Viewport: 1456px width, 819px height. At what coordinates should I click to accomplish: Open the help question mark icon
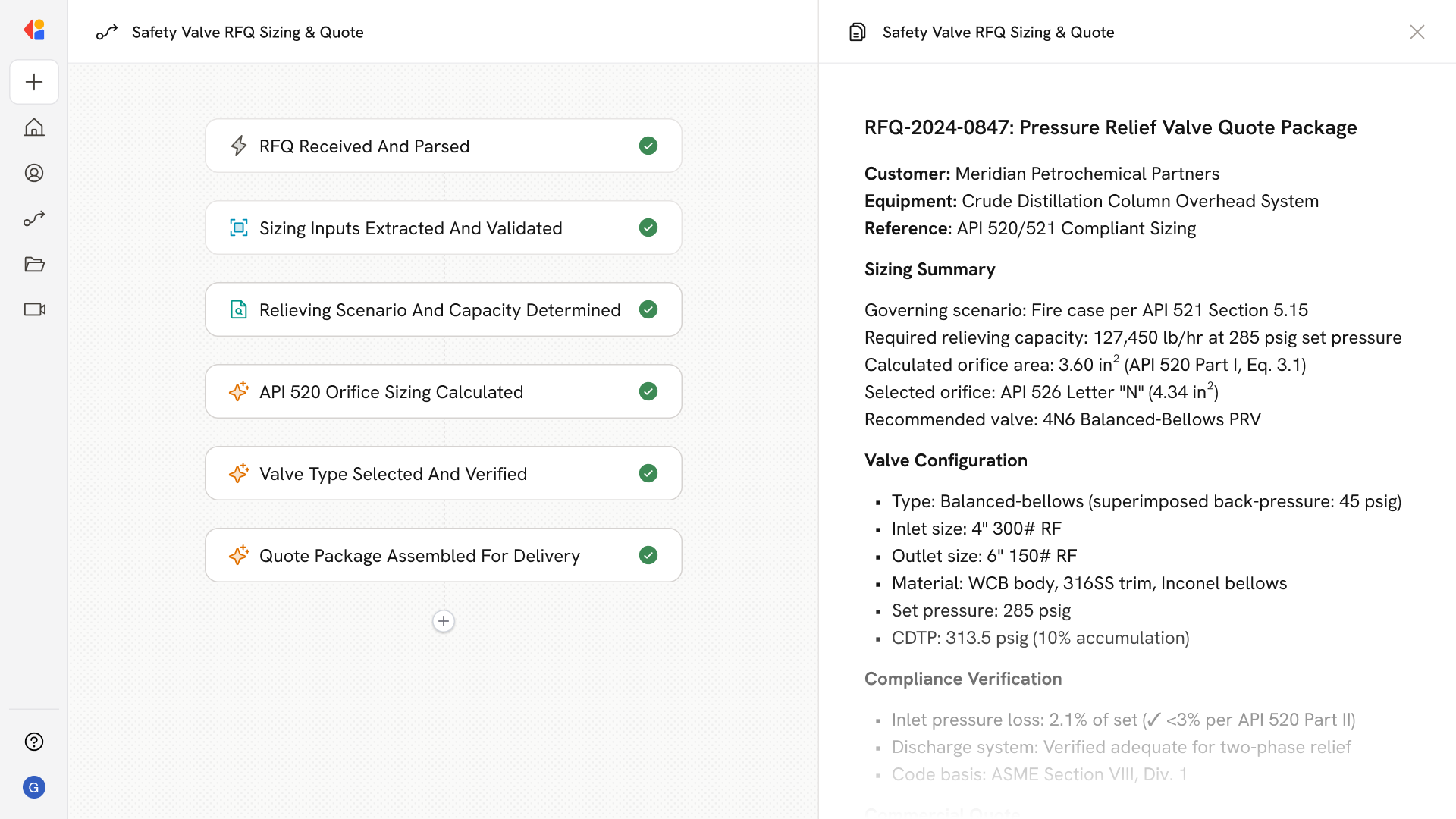coord(34,742)
